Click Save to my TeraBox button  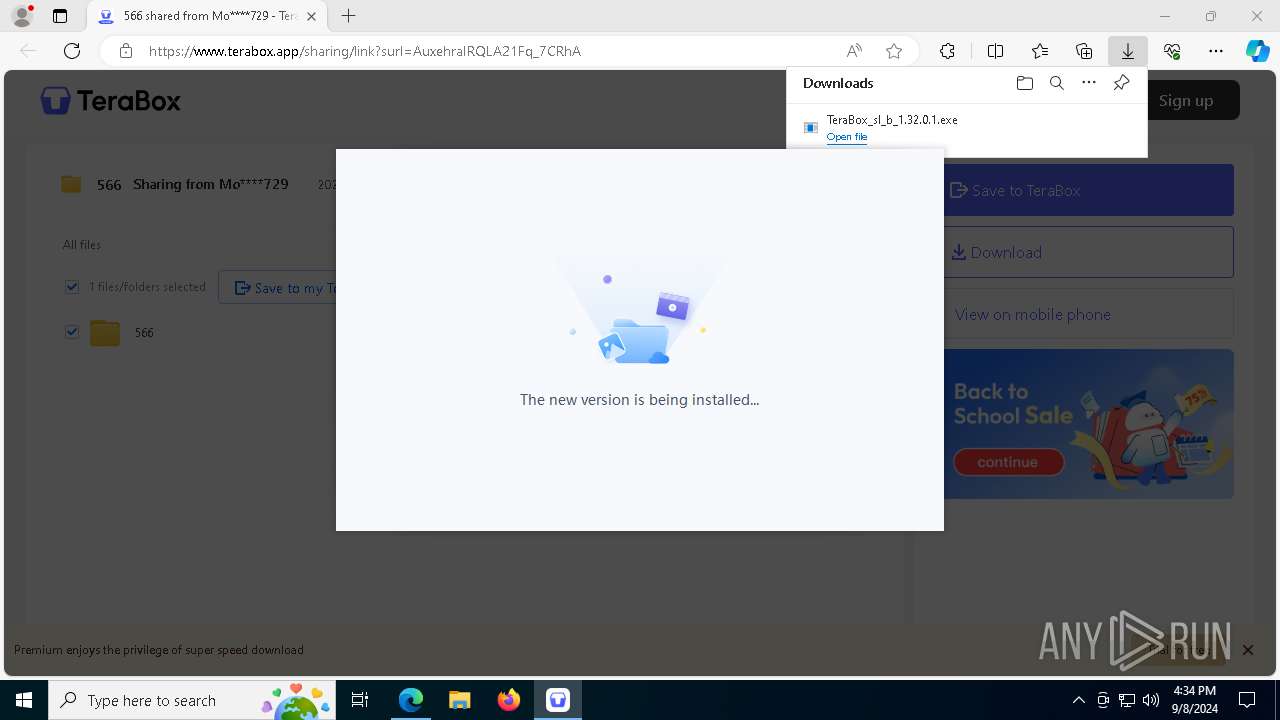pos(277,287)
